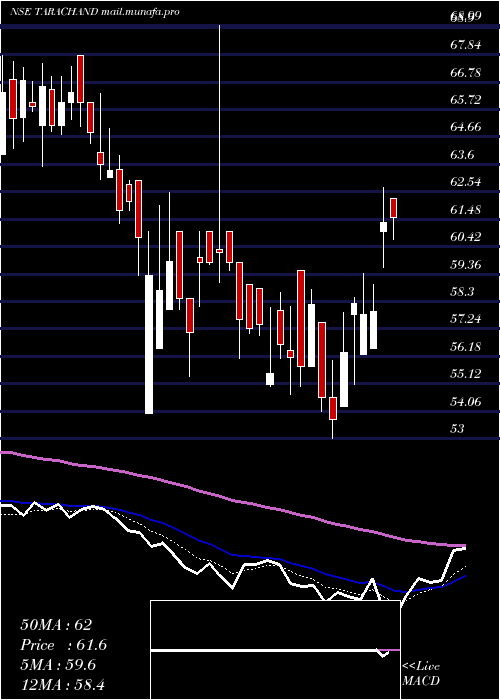The height and width of the screenshot is (700, 500).
Task: Select the 65.72 price axis label
Action: pyautogui.click(x=466, y=100)
